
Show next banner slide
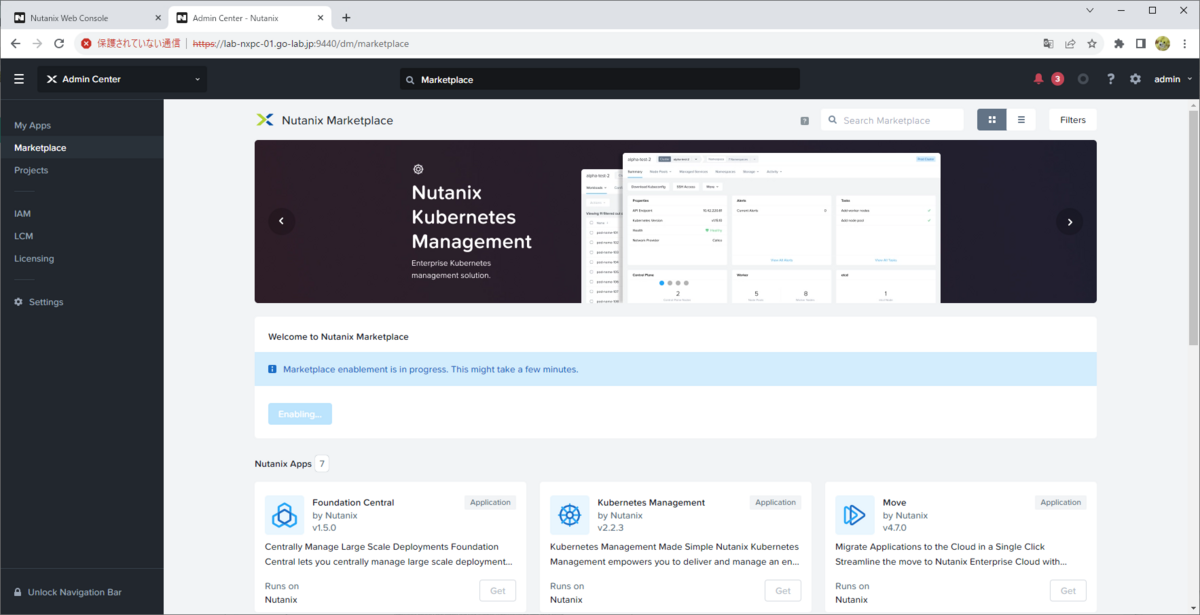click(1070, 221)
